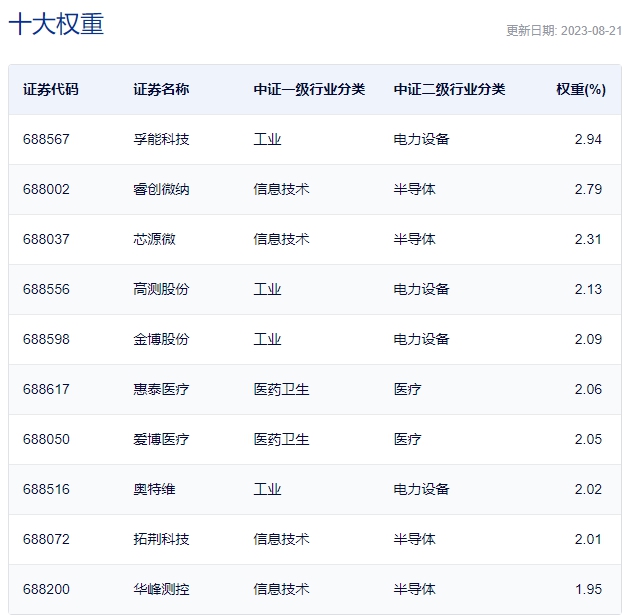Select the name 孚能科技

click(x=161, y=139)
